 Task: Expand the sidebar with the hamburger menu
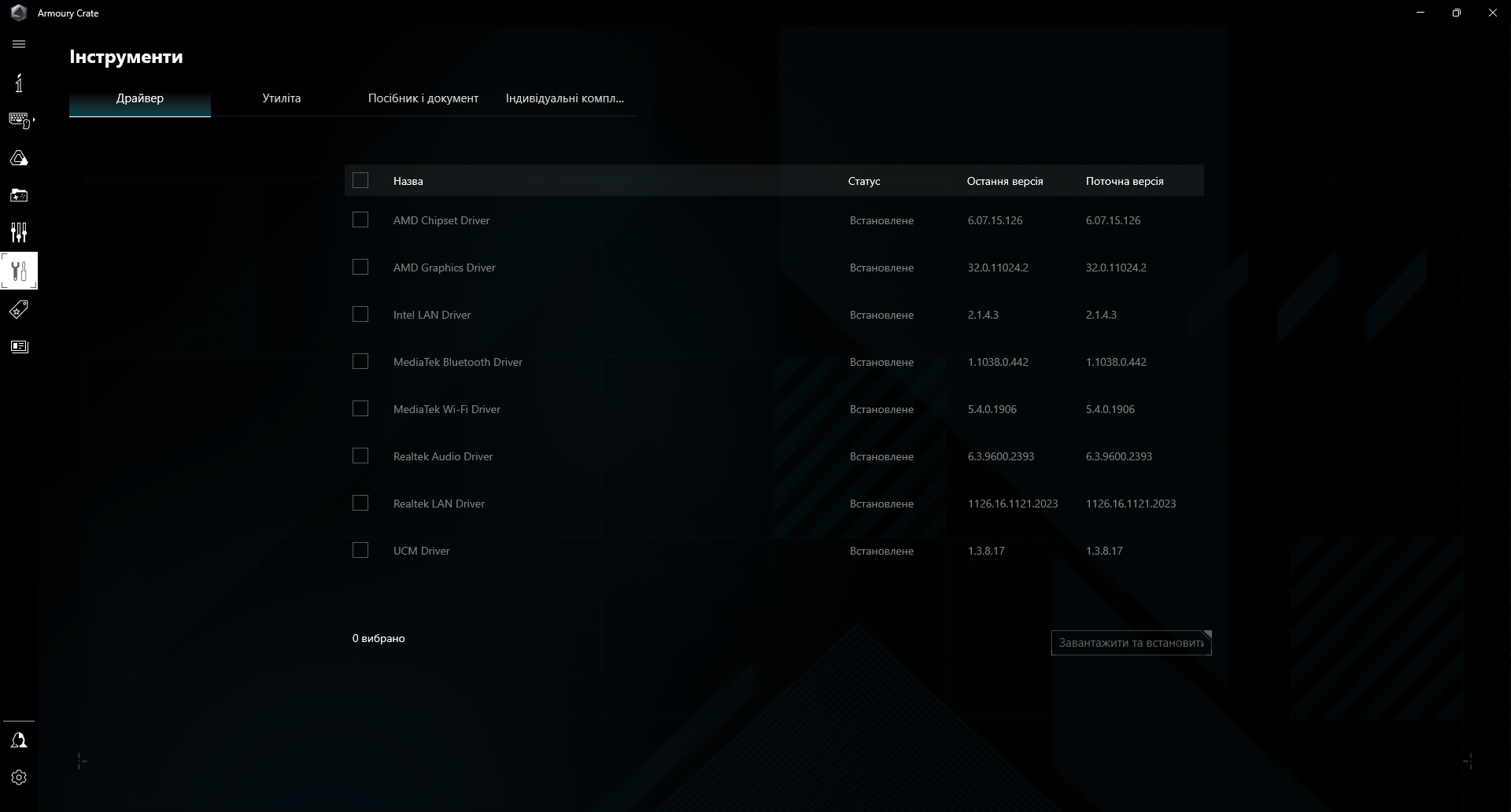(x=19, y=44)
